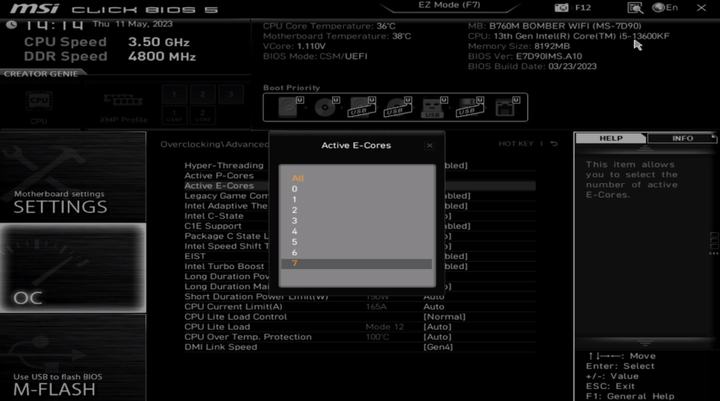720x401 pixels.
Task: Select XMP user profile 2
Action: coord(202,115)
